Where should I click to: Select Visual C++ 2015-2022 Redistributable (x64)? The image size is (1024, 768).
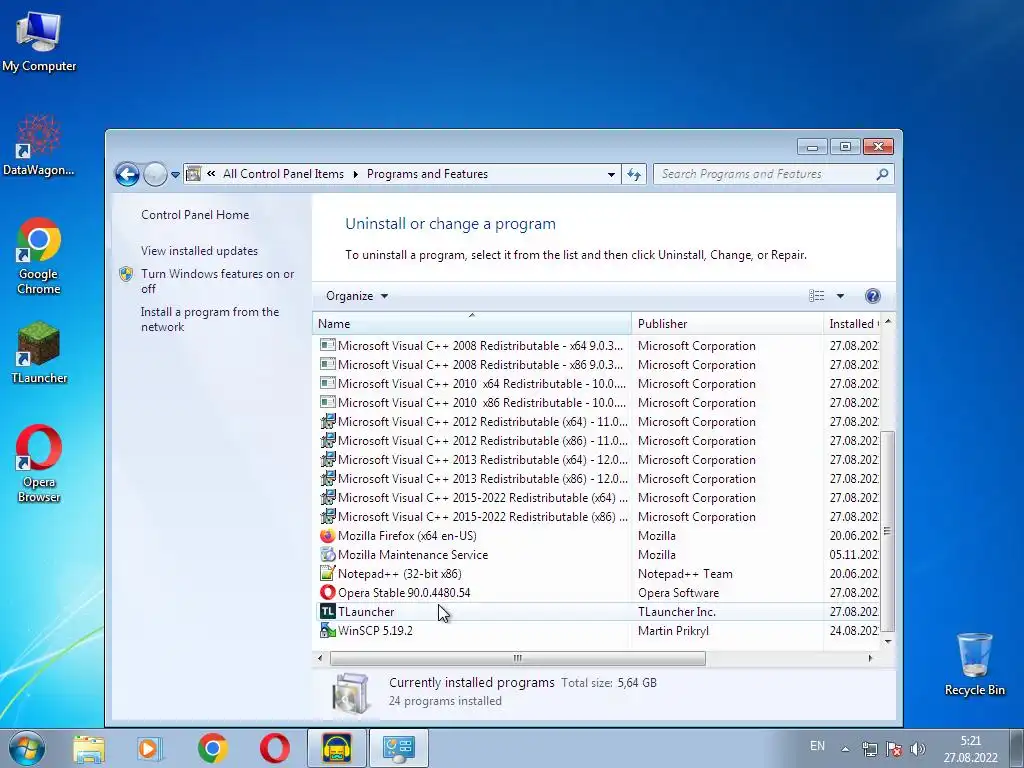coord(597,498)
